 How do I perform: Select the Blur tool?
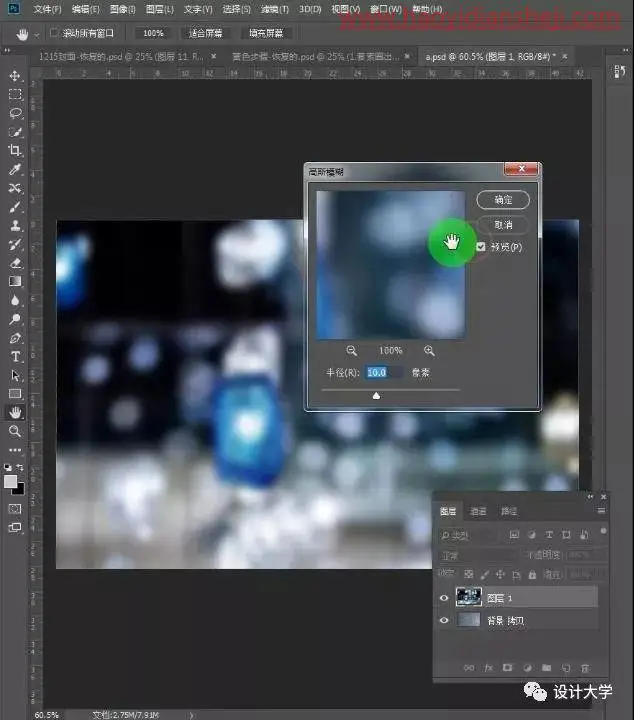pos(15,300)
